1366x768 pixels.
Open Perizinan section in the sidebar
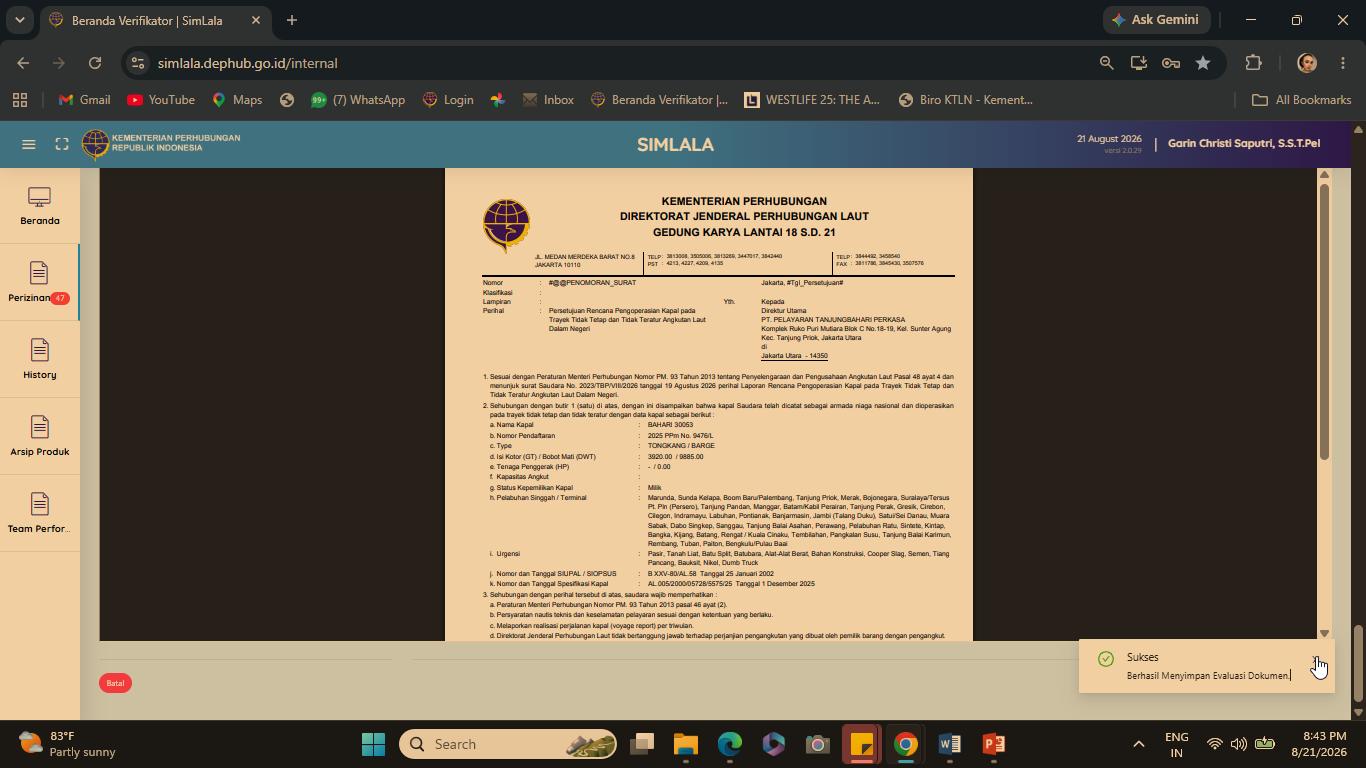(40, 283)
